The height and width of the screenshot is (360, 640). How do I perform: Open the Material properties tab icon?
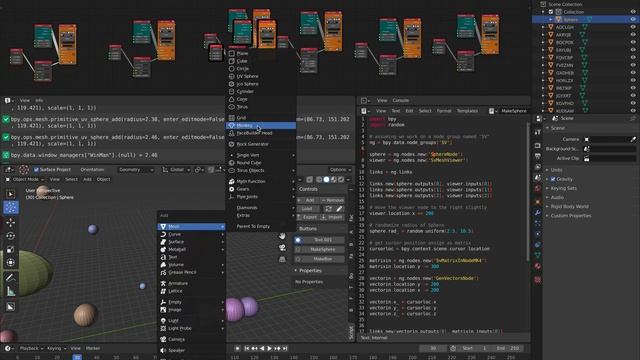tap(538, 266)
